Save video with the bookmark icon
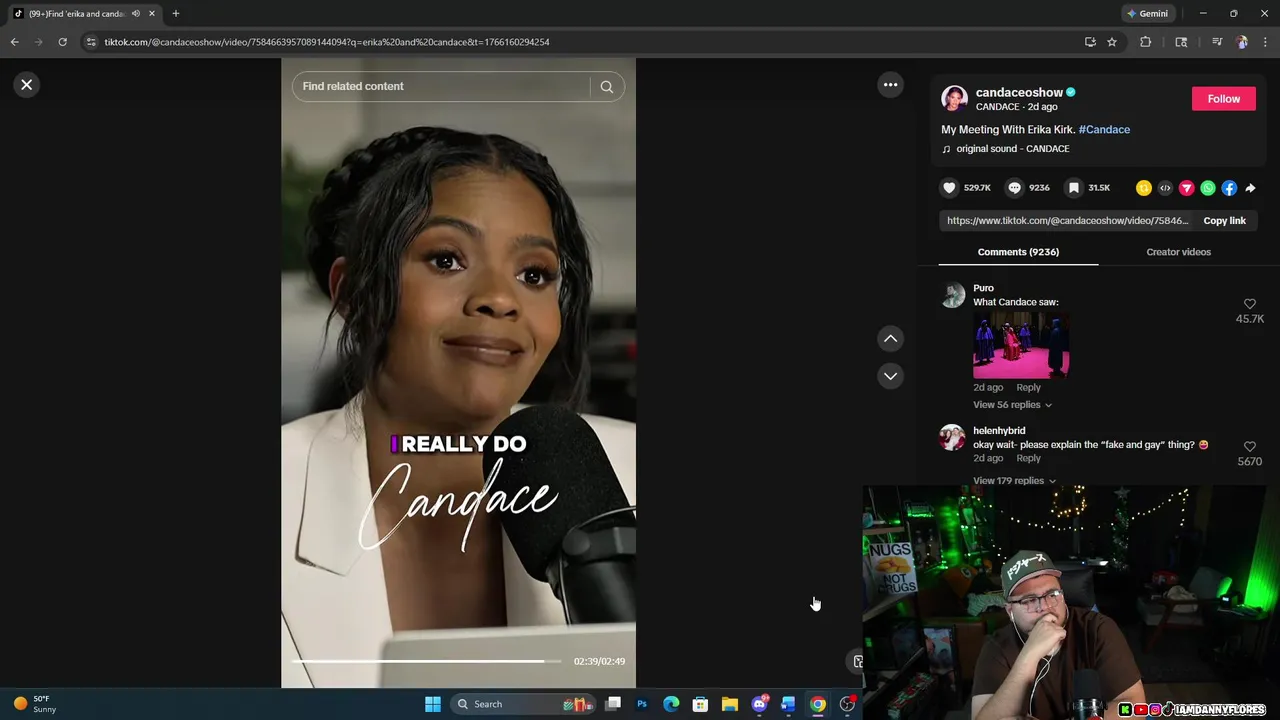This screenshot has height=720, width=1280. click(1073, 188)
